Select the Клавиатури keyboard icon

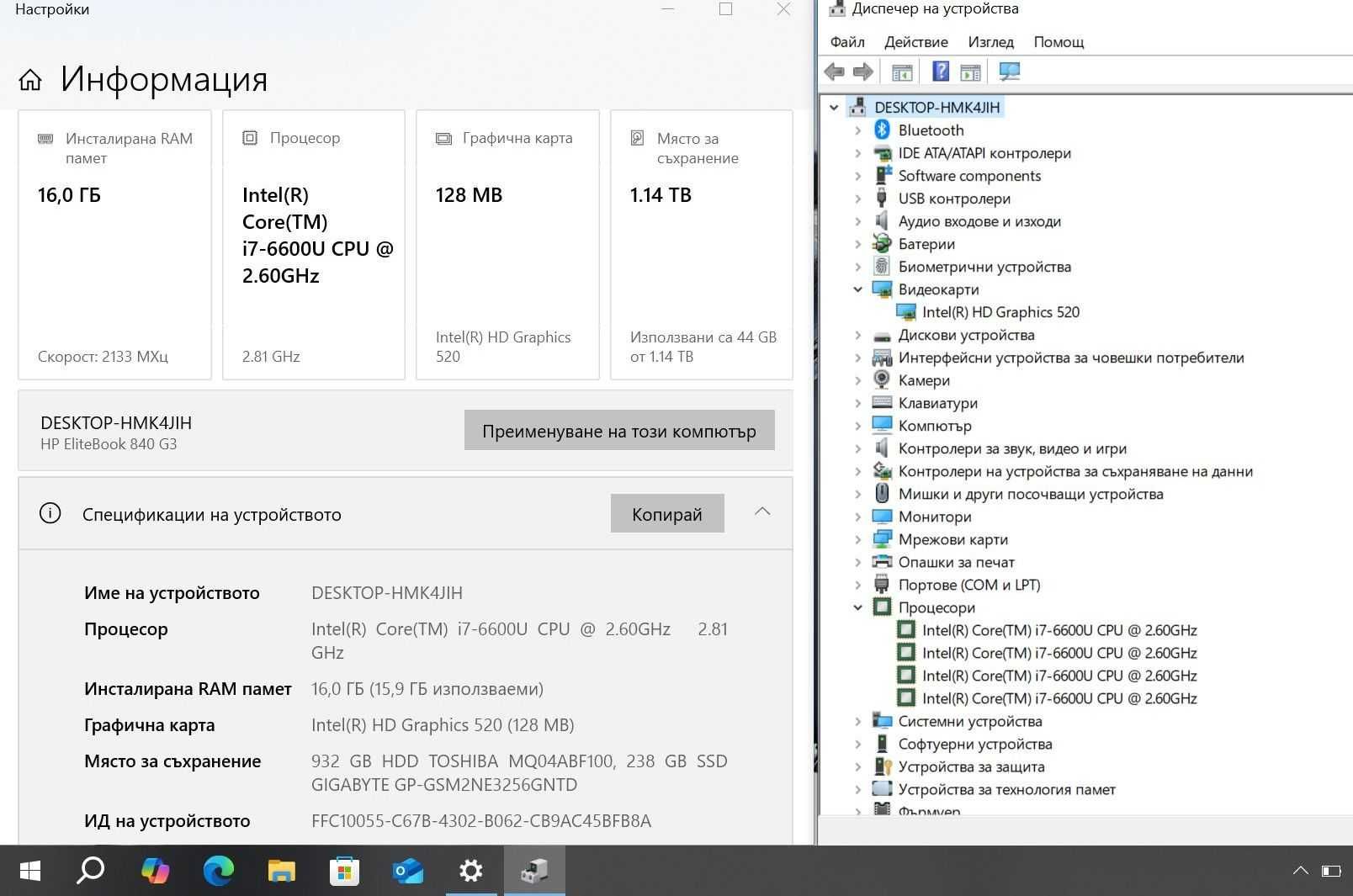point(882,403)
